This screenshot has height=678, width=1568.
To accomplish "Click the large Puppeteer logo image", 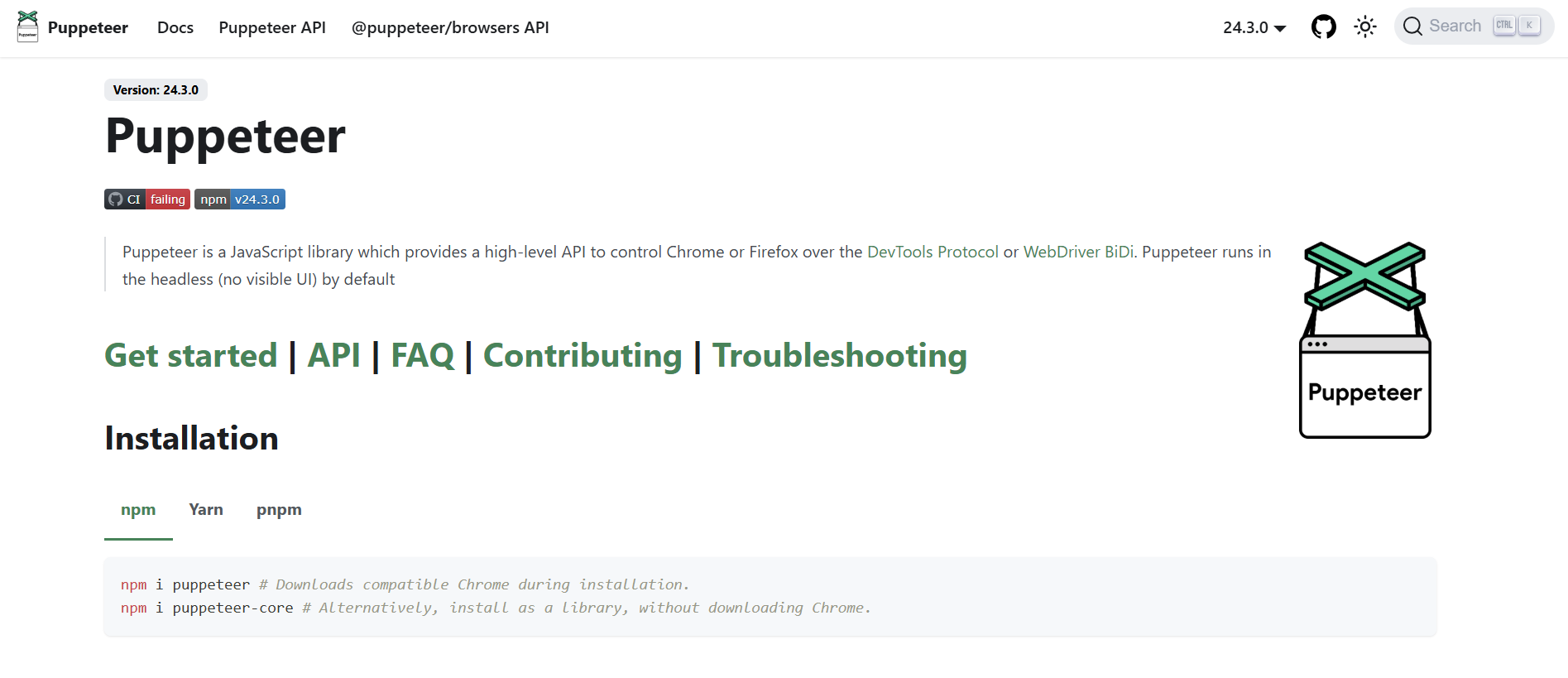I will point(1365,339).
